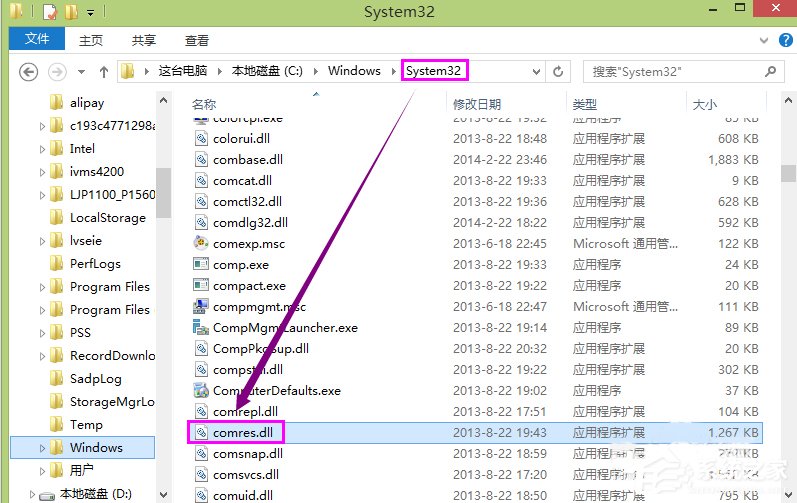
Task: Select the lvseie folder in tree
Action: click(x=76, y=240)
